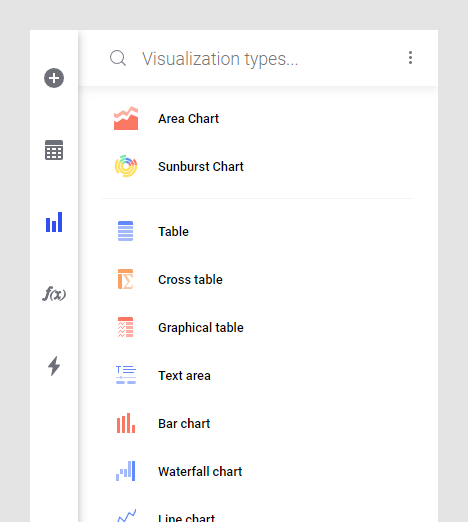Open the f(x) functions sidebar icon
The image size is (468, 522).
pos(54,294)
